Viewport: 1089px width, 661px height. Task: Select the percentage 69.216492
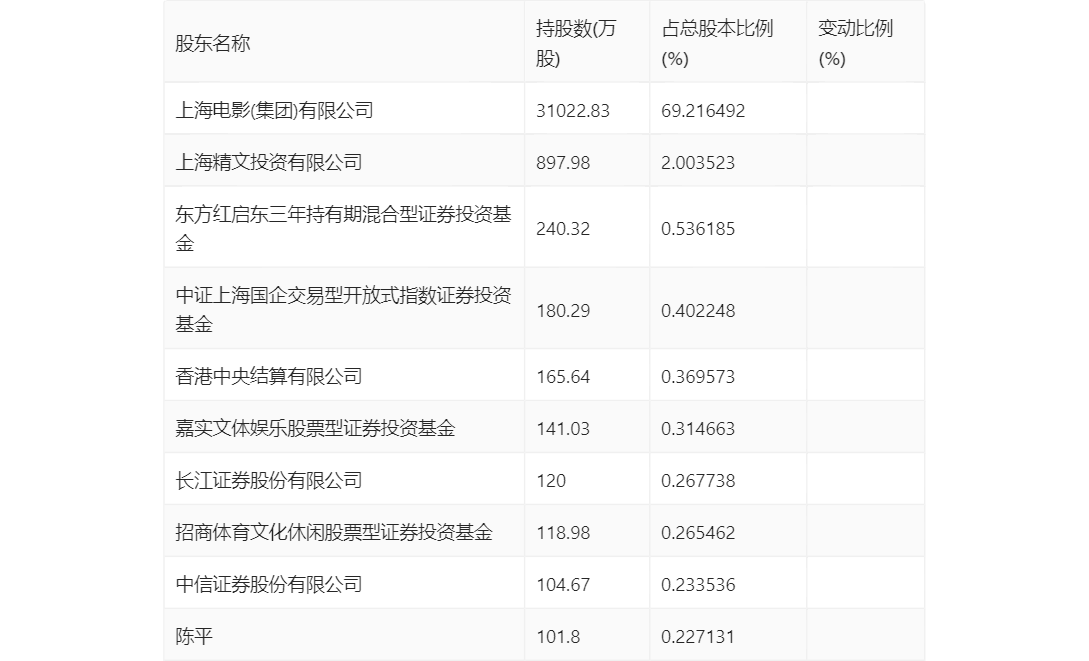click(x=703, y=110)
